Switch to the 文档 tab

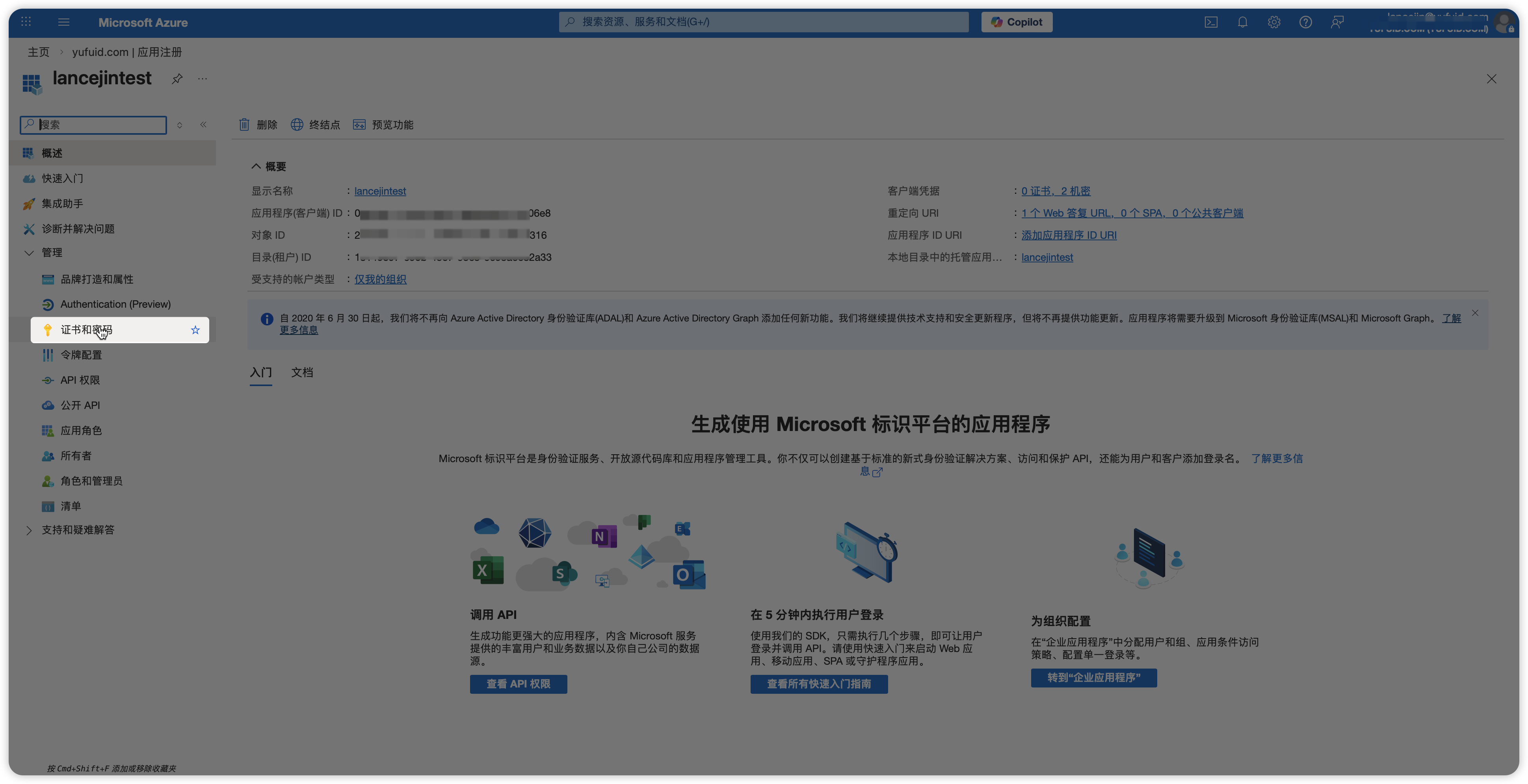click(x=302, y=372)
